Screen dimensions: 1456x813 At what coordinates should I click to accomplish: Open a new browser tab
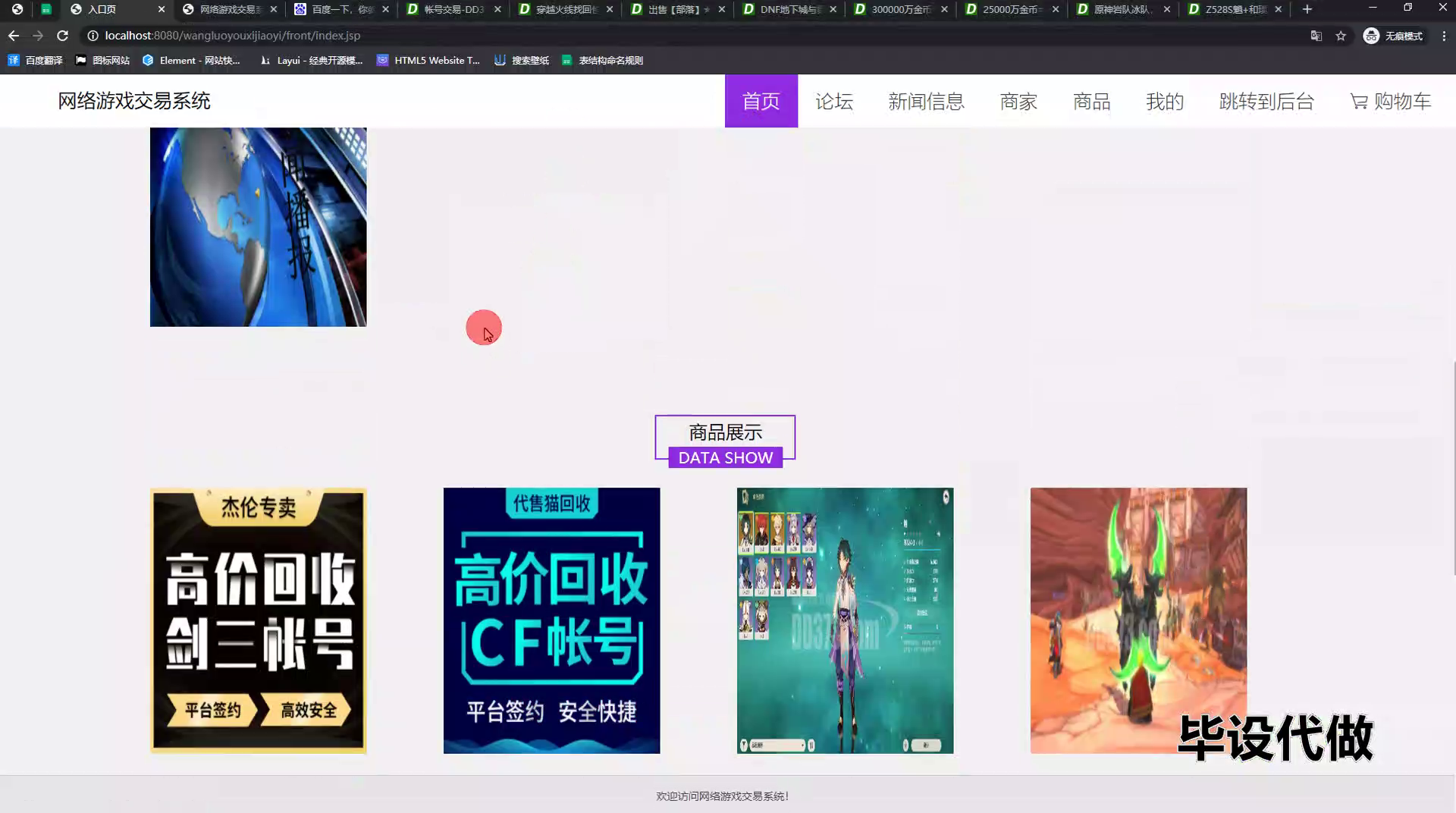(x=1307, y=9)
